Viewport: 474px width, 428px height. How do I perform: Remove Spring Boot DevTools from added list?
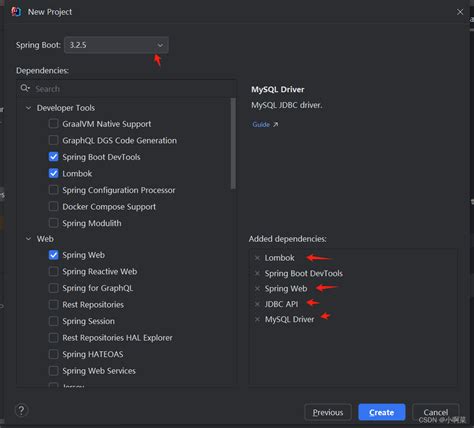click(257, 273)
